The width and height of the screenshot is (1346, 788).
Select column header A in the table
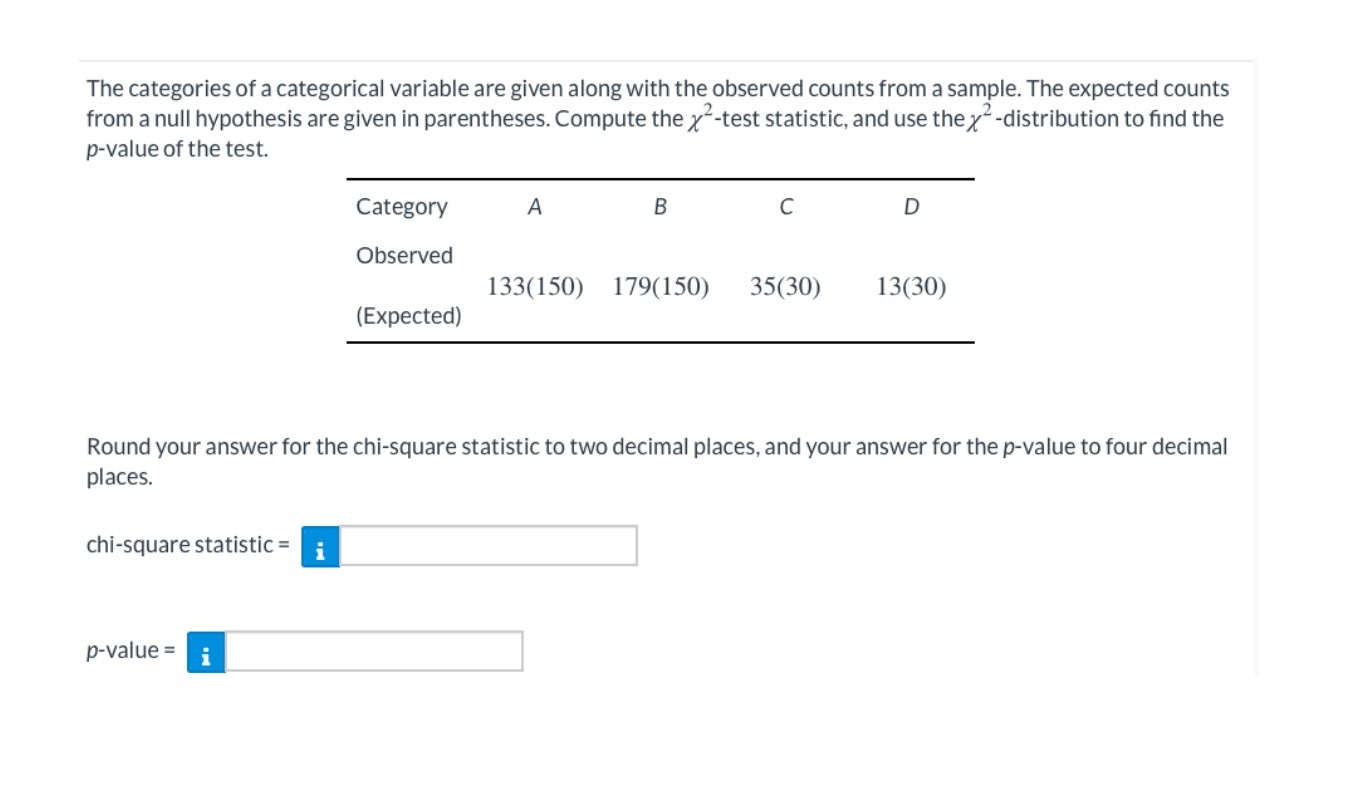point(535,207)
